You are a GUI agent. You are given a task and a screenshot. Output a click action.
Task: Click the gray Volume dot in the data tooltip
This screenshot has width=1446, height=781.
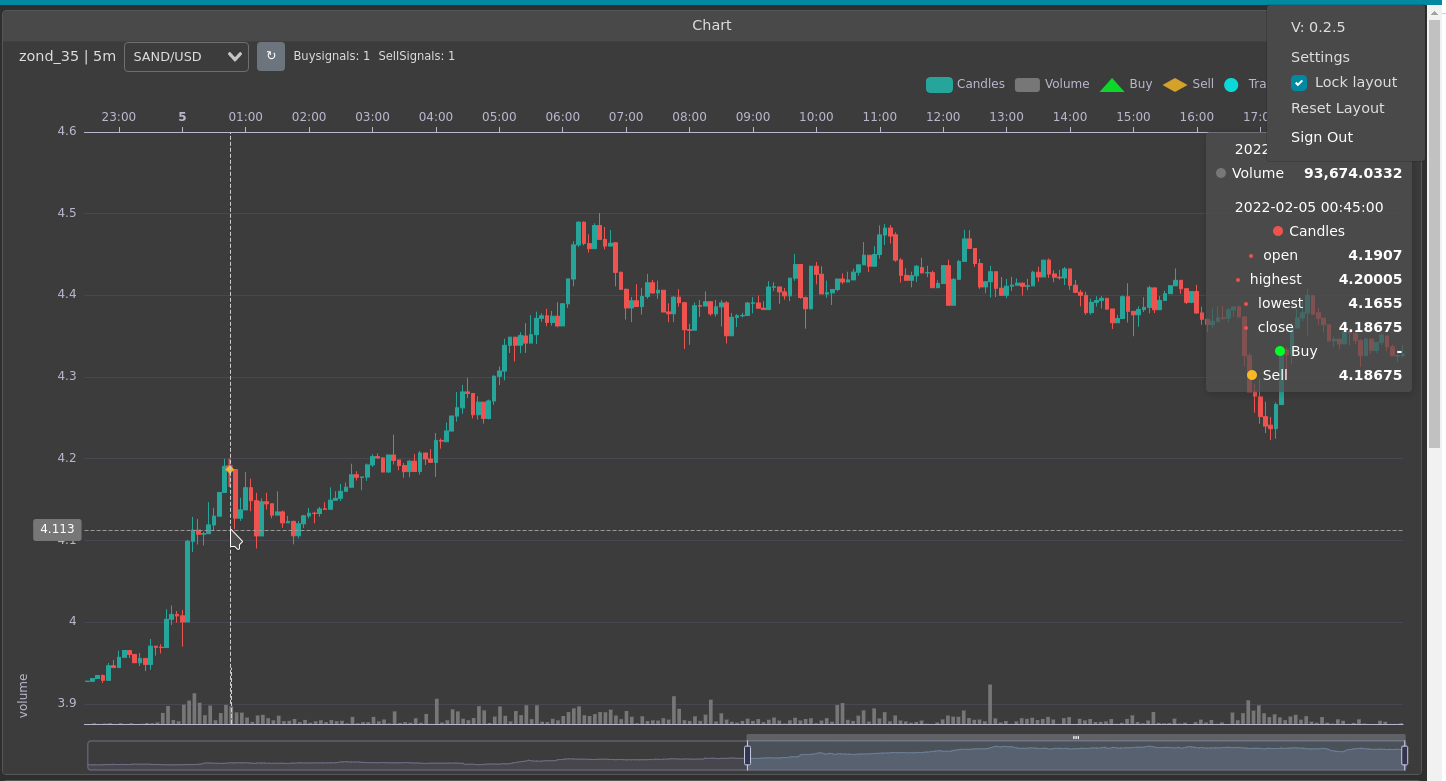click(x=1219, y=173)
